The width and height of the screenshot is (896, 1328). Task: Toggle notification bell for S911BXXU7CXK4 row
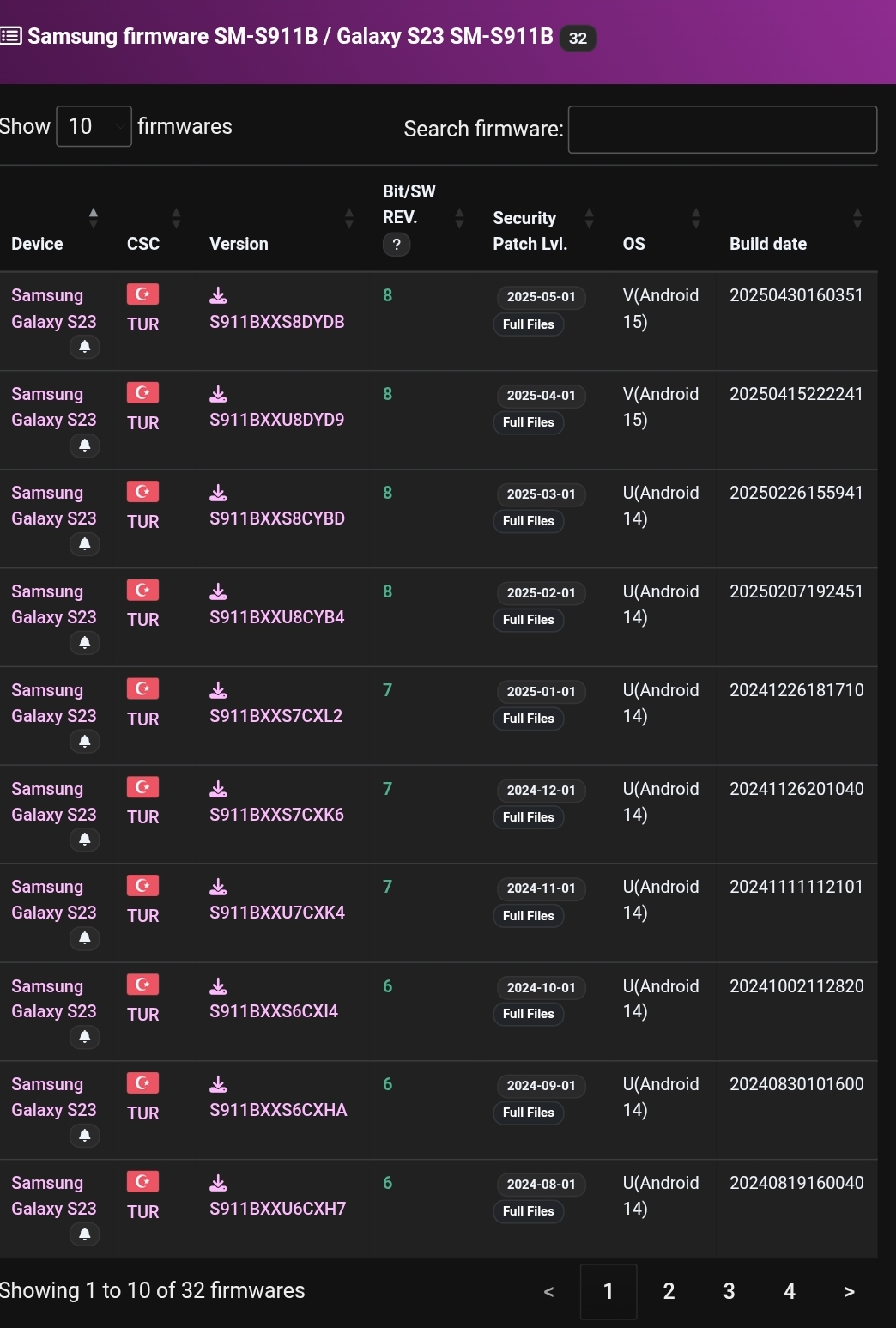point(85,938)
